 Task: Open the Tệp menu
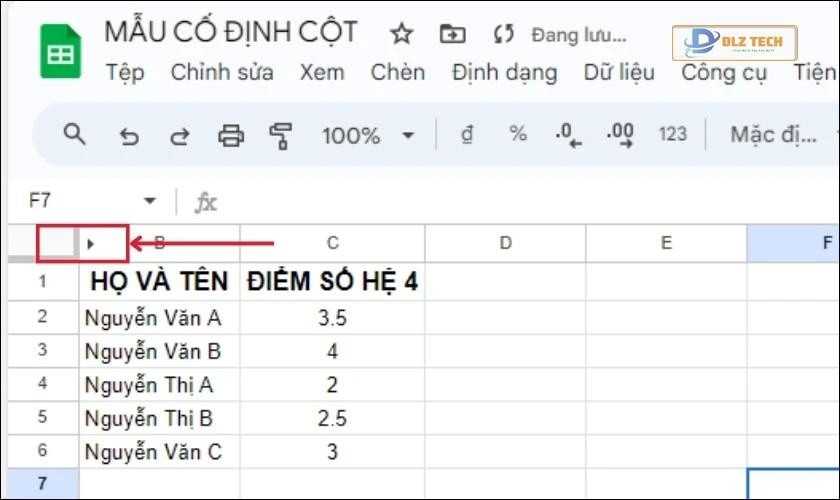[x=125, y=72]
